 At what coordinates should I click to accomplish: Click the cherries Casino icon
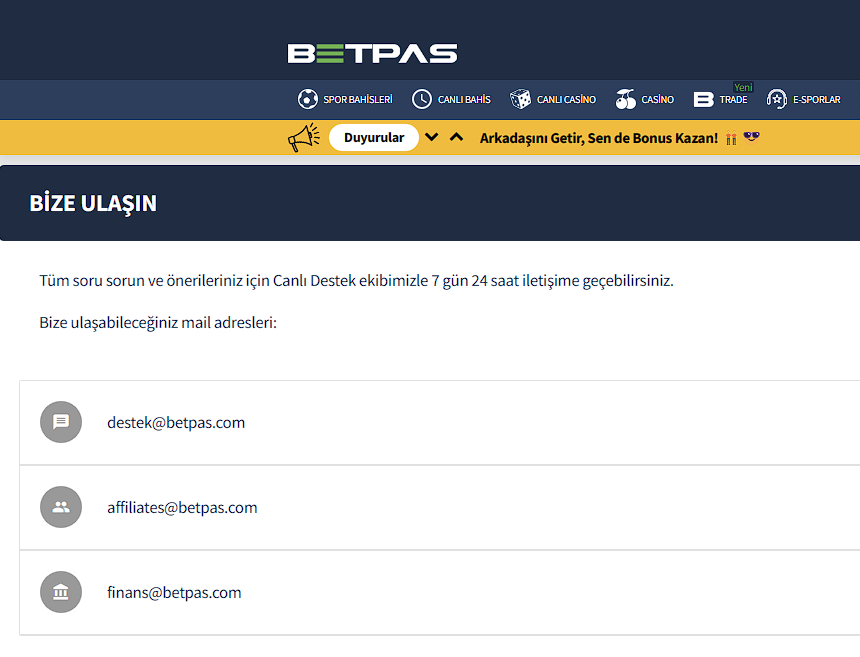pos(626,99)
